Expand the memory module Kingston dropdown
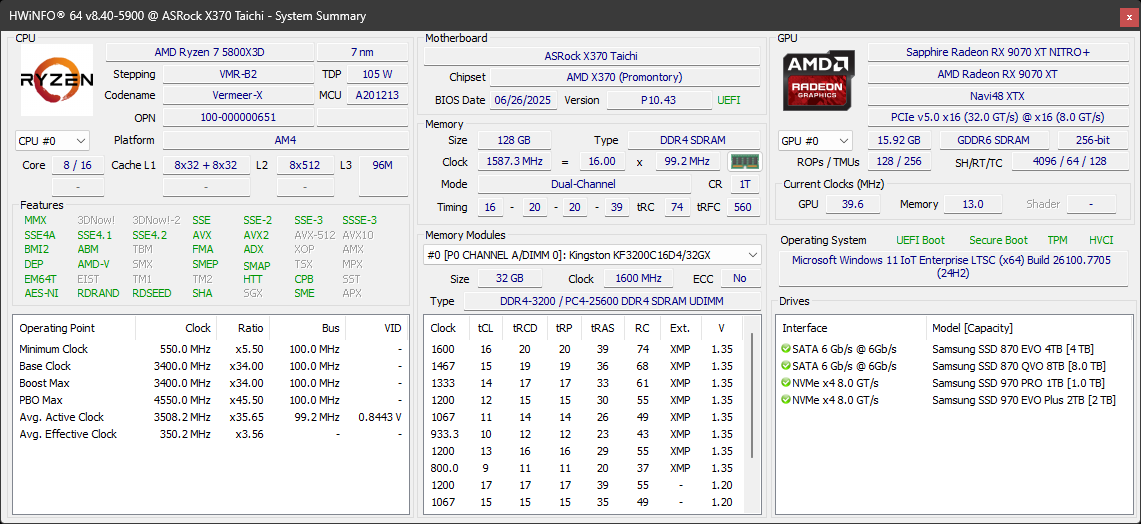The image size is (1141, 524). tap(592, 255)
